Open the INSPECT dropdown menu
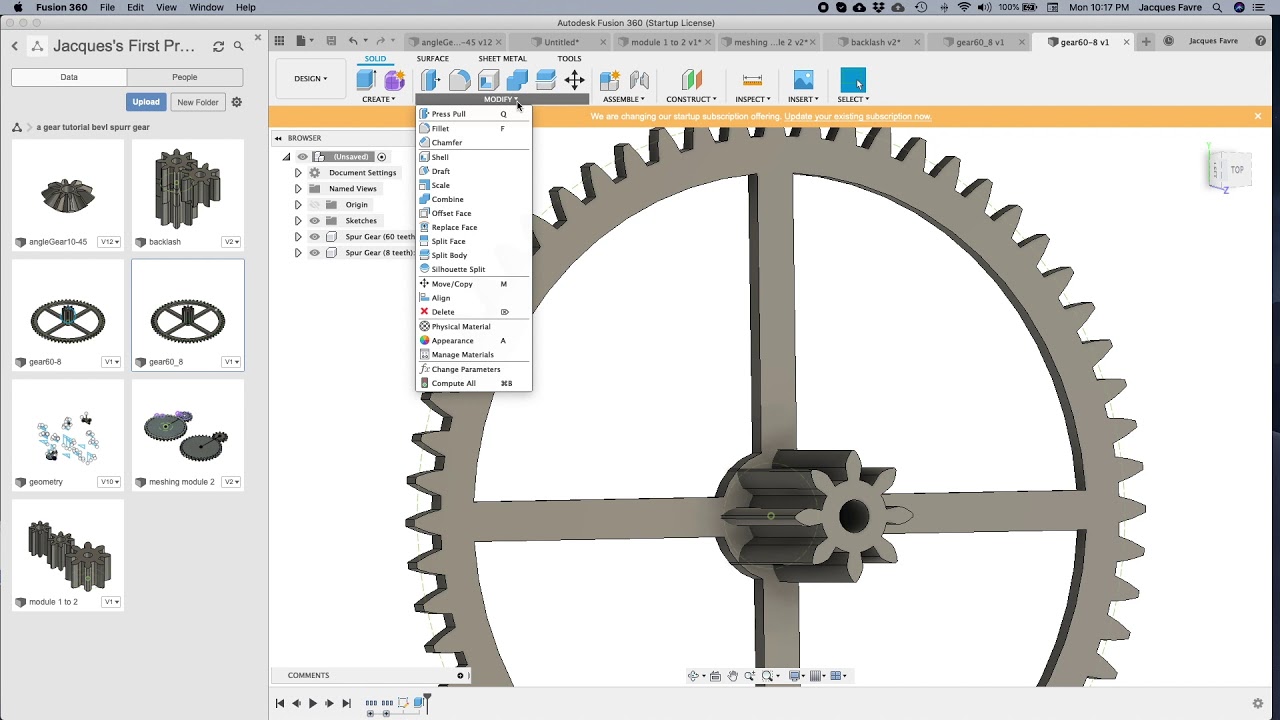1280x720 pixels. [753, 99]
